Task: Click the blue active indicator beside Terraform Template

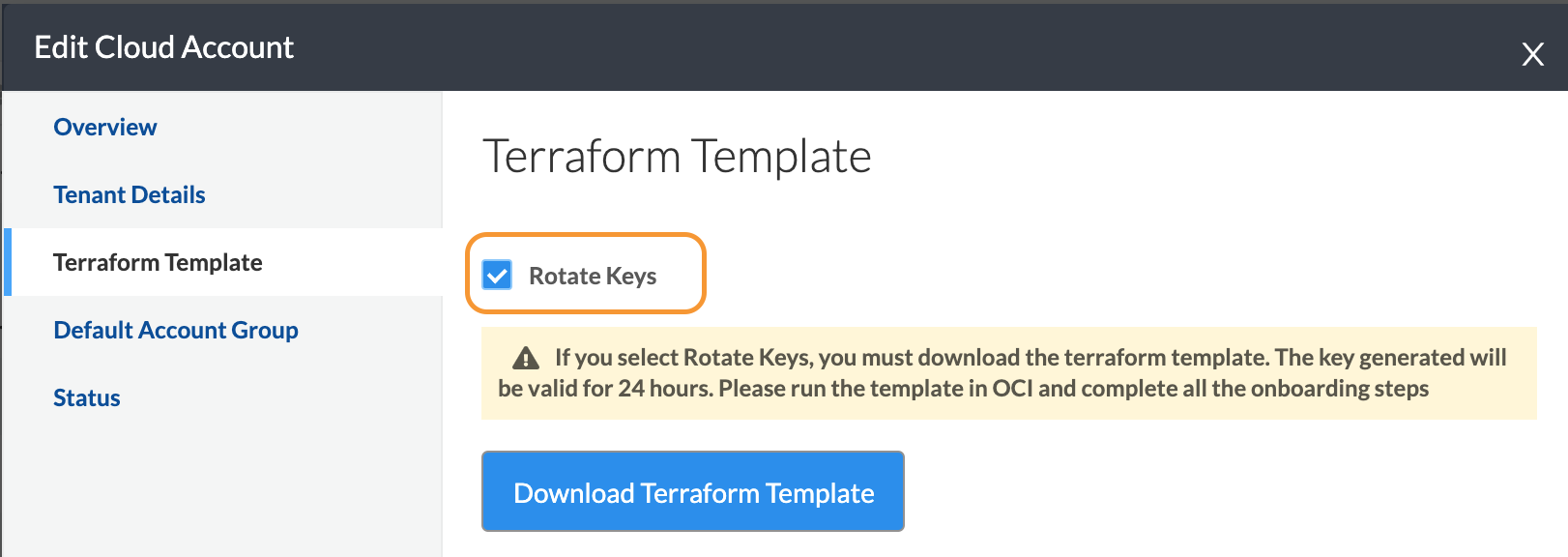Action: 8,262
